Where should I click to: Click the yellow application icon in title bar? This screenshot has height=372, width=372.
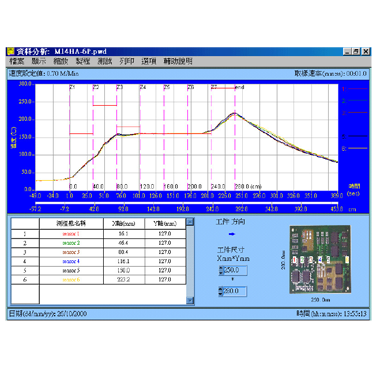(x=11, y=51)
